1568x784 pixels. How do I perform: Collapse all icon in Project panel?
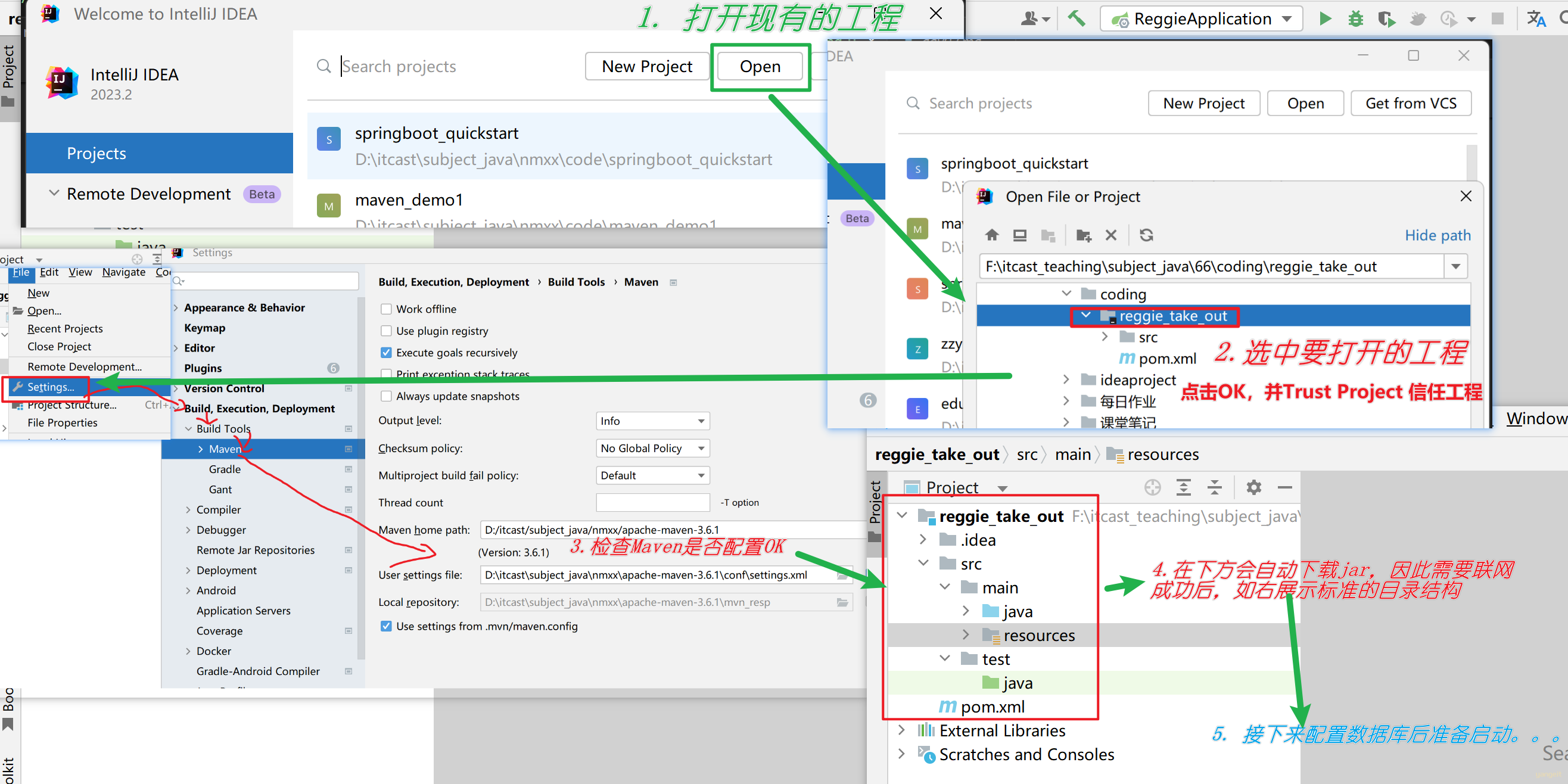pyautogui.click(x=1214, y=487)
